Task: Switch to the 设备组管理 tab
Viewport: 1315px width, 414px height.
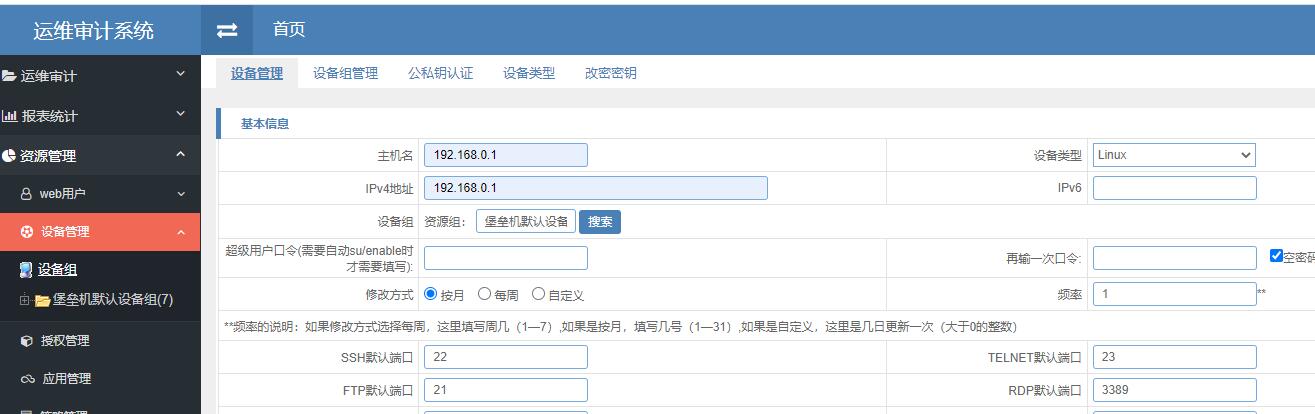Action: (345, 73)
